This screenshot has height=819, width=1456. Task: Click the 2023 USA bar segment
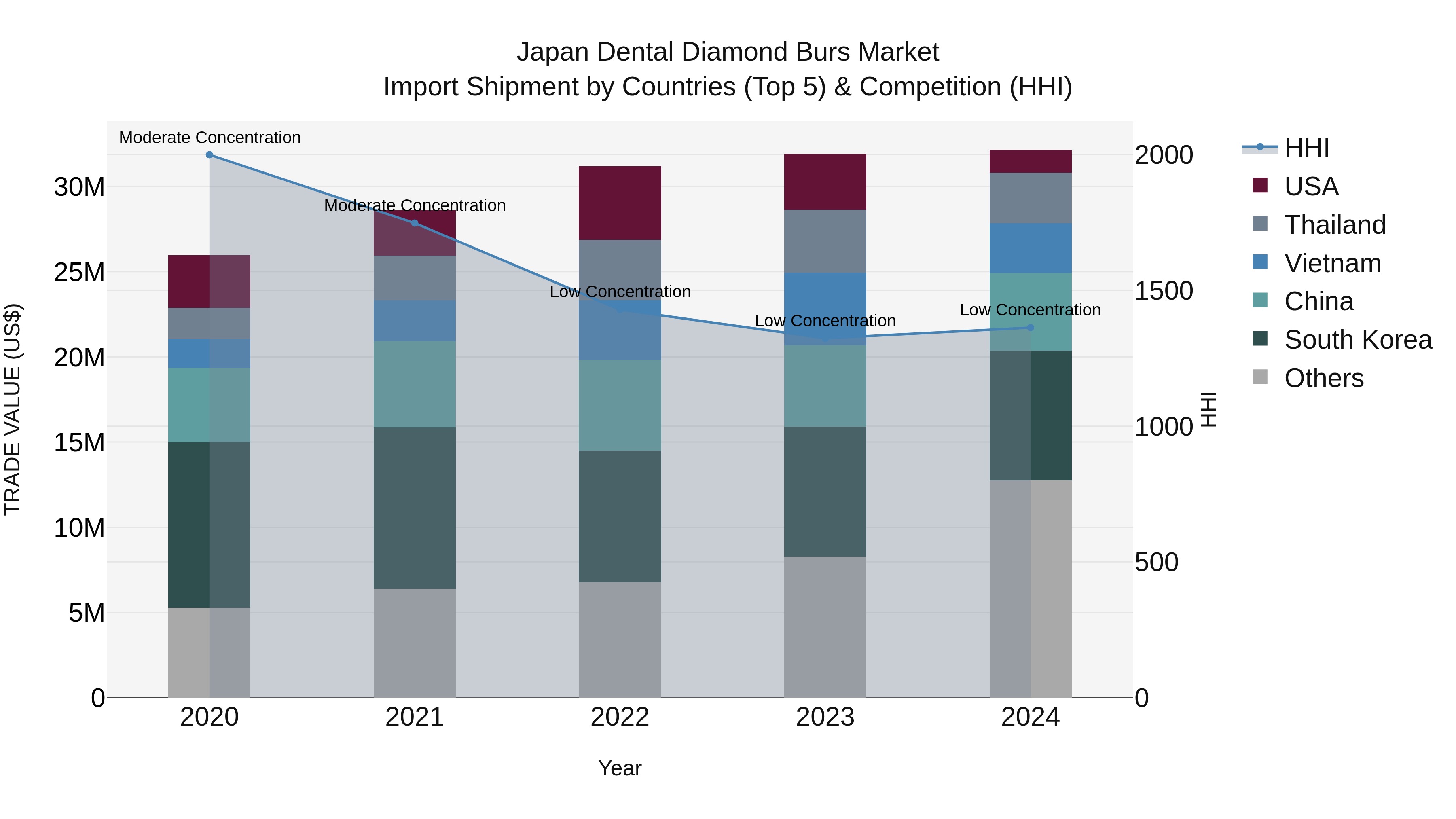(x=825, y=182)
